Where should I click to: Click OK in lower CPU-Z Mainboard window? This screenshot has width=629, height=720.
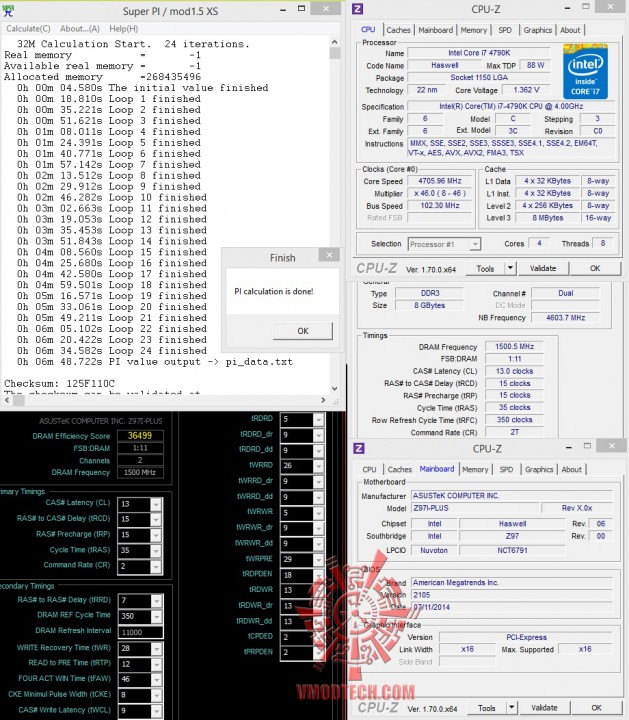pos(596,708)
